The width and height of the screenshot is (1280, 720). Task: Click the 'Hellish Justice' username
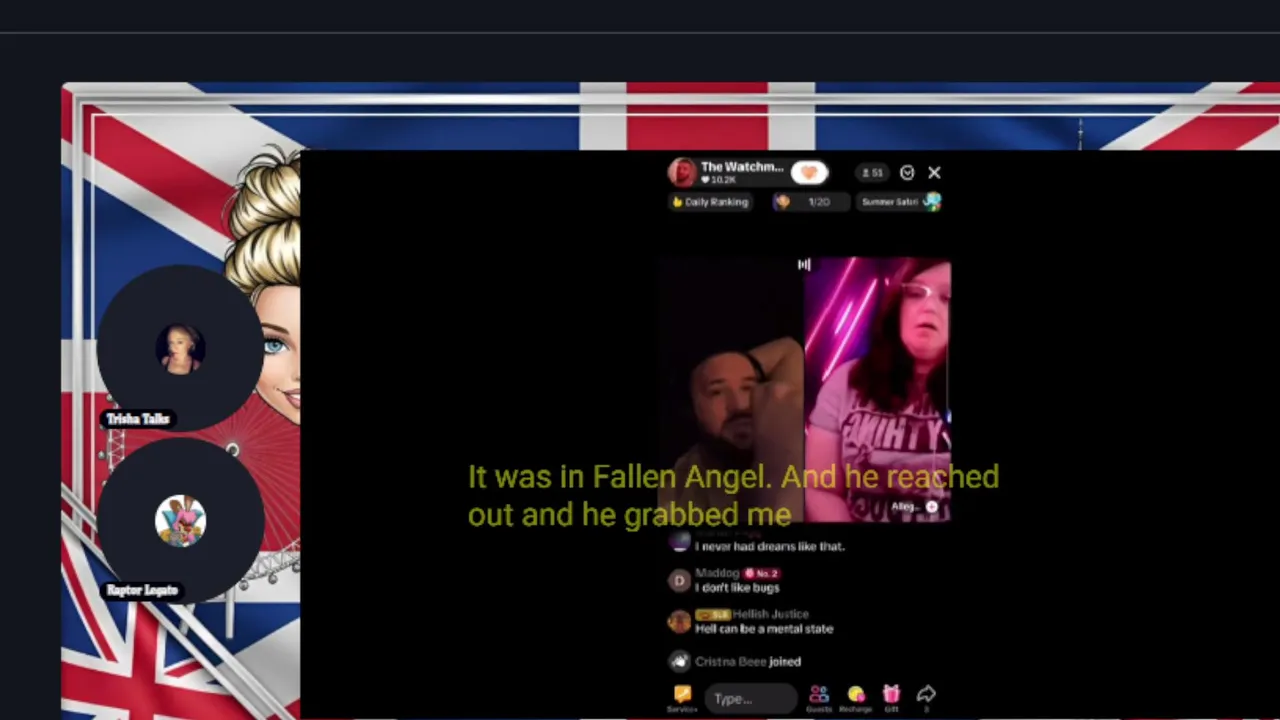(771, 614)
